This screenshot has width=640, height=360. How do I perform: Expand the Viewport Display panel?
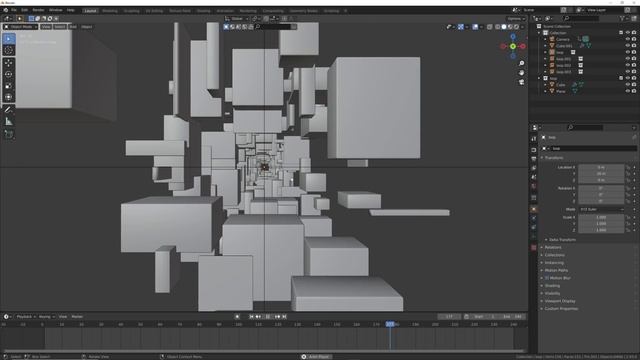pos(560,301)
